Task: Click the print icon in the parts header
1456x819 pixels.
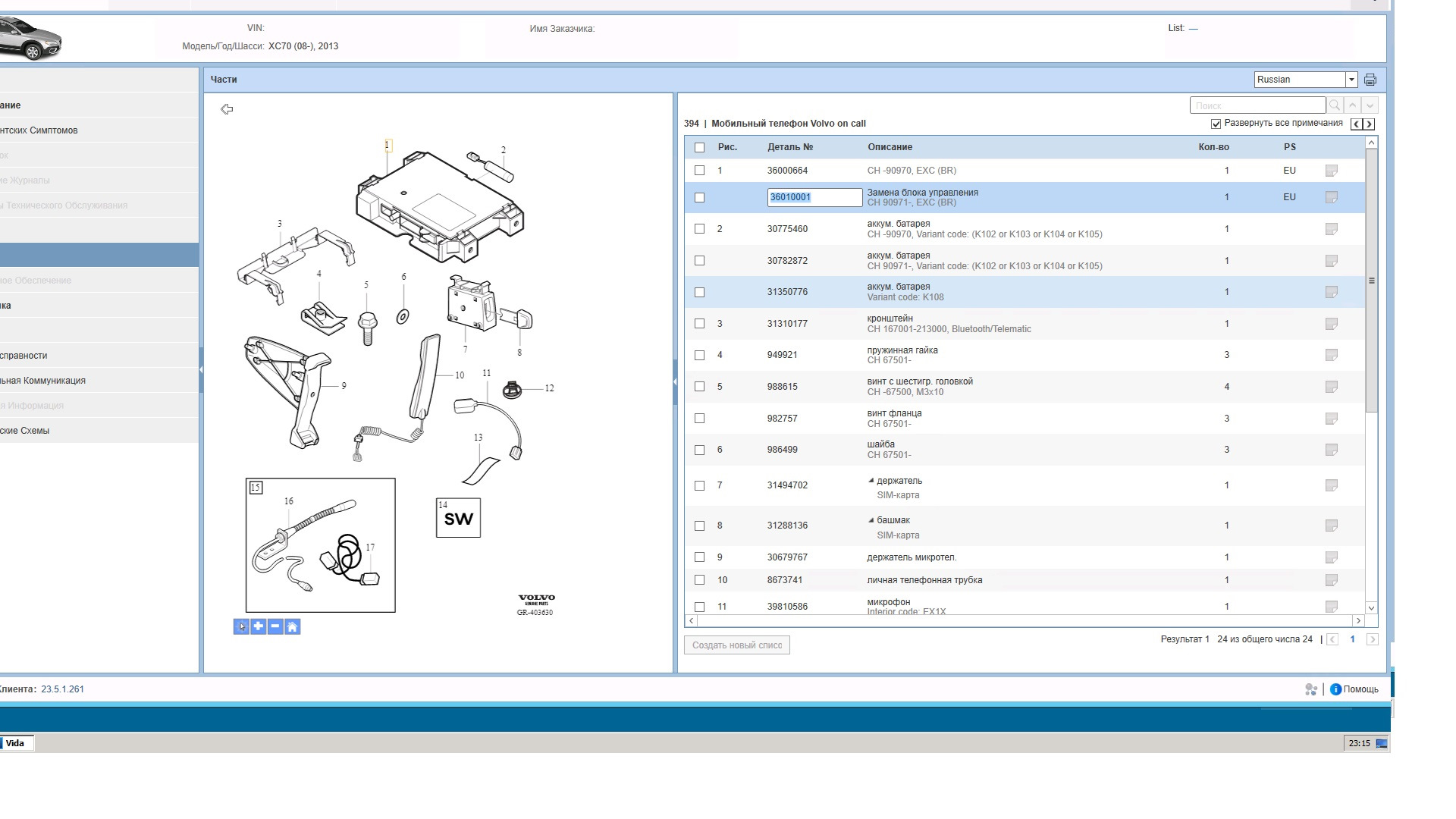Action: pos(1370,80)
